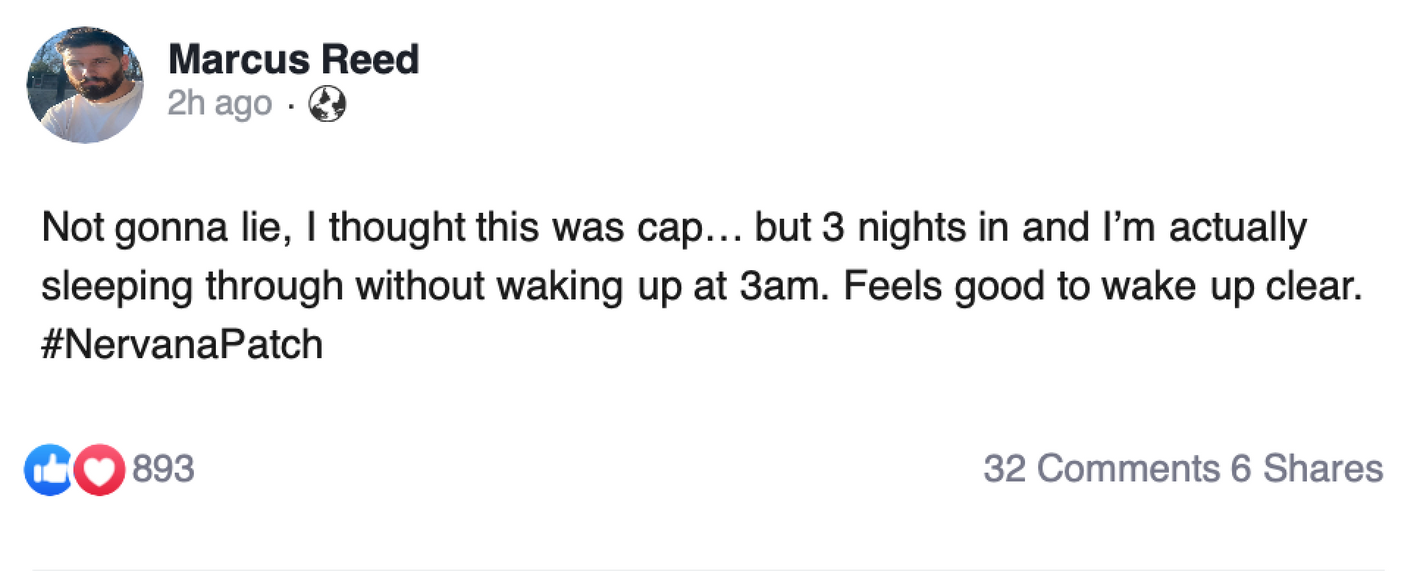Click the dot separator beside the timestamp

pos(289,106)
